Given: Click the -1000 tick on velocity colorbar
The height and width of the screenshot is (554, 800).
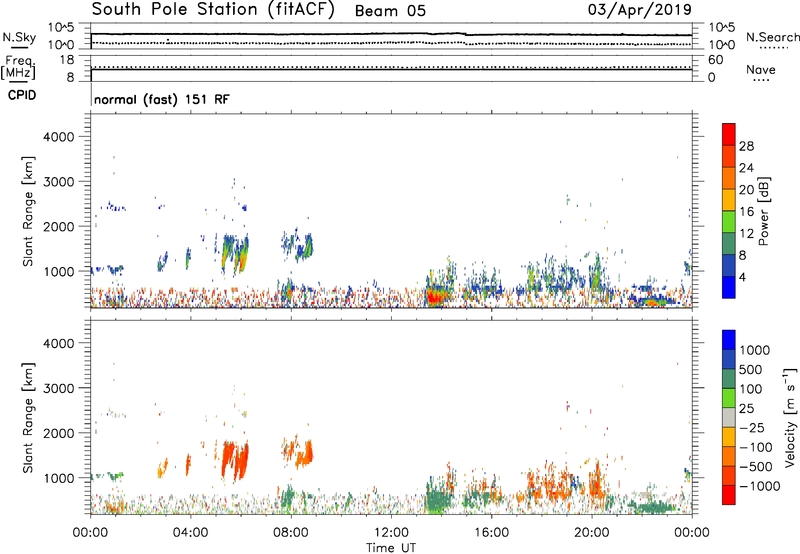Looking at the screenshot, I should [x=760, y=486].
